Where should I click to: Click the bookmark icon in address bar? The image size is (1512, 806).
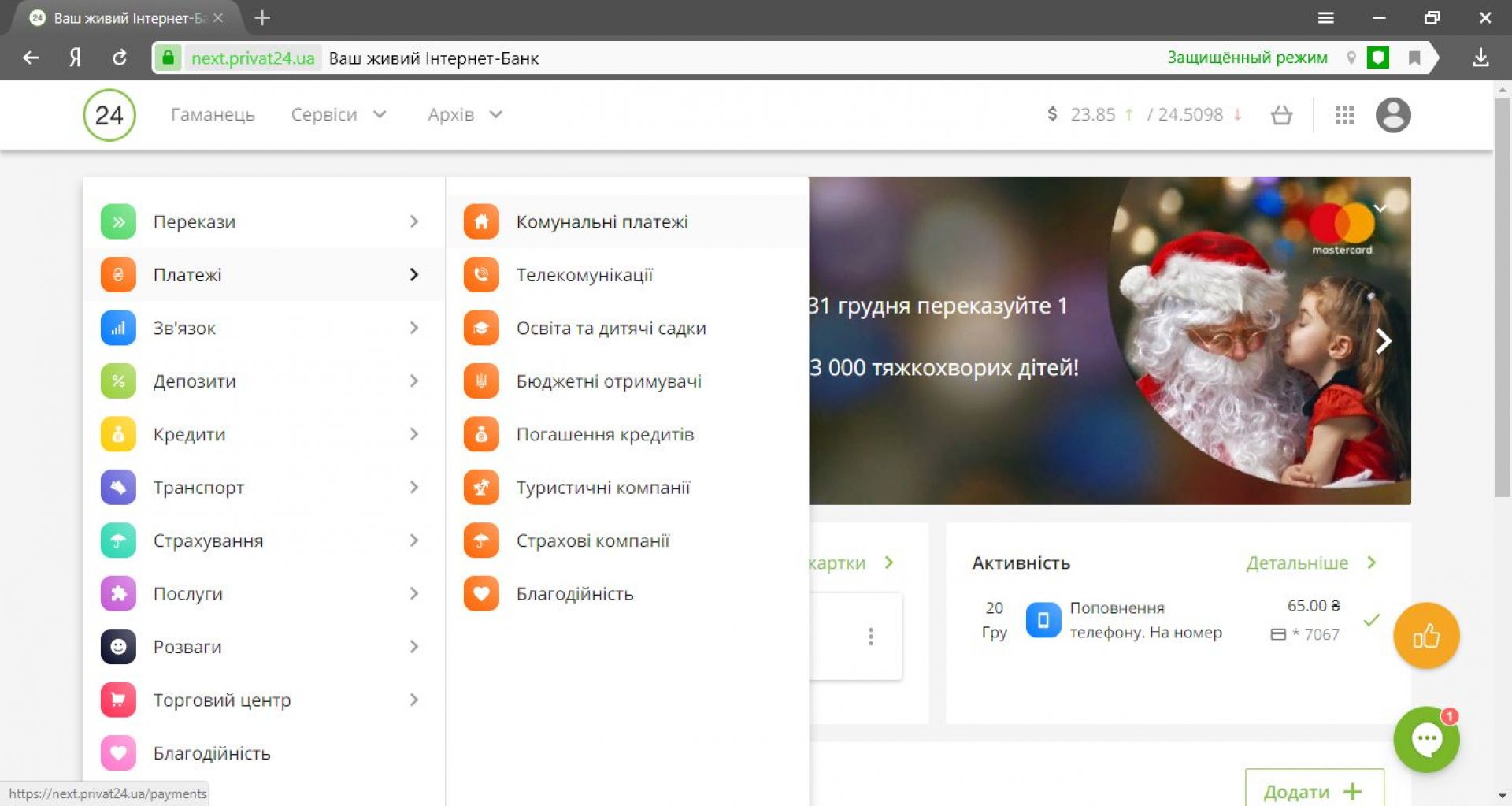point(1414,58)
